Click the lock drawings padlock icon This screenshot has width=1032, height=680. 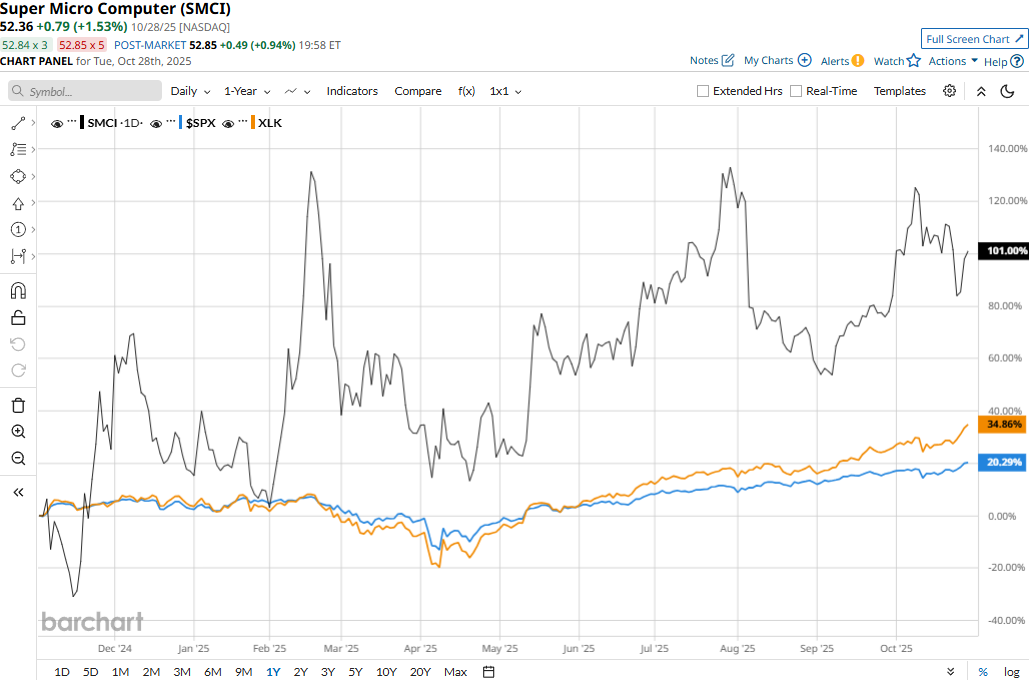coord(17,318)
